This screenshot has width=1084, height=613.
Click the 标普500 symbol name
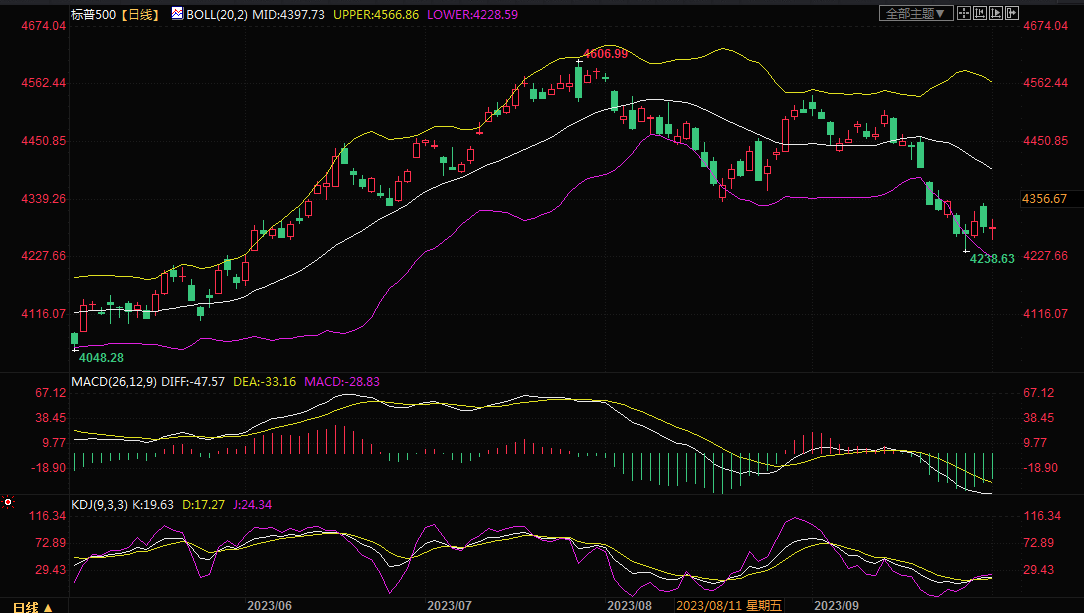(94, 15)
